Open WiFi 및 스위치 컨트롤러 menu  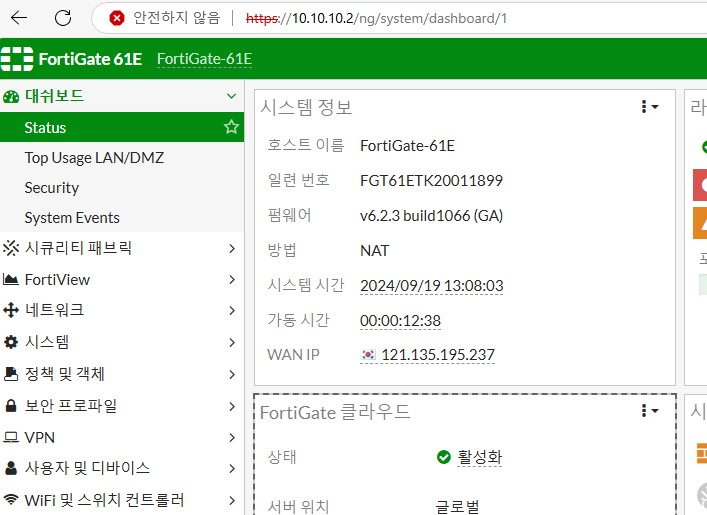104,500
